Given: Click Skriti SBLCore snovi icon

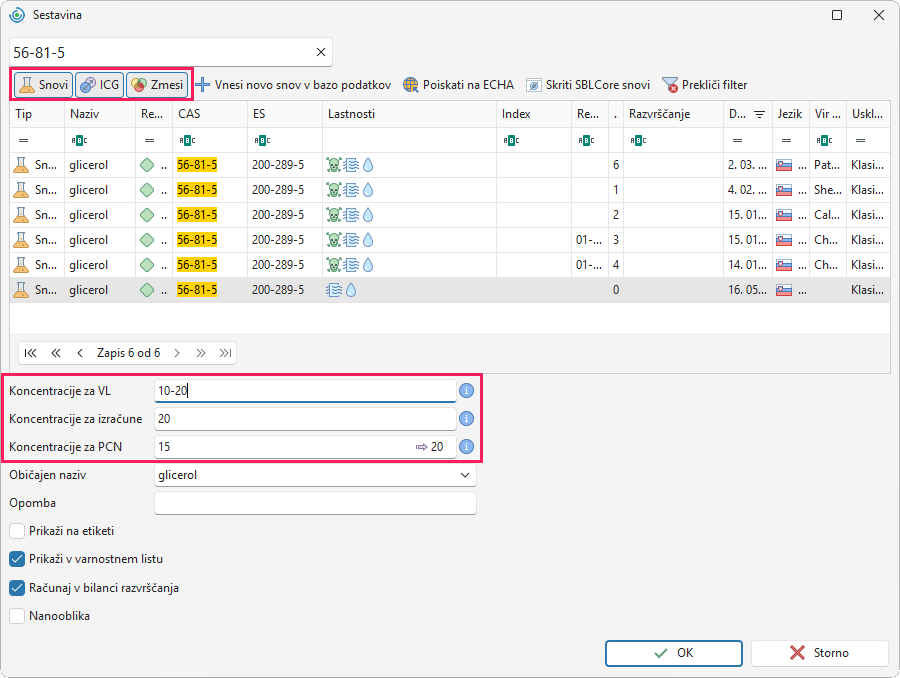Looking at the screenshot, I should point(533,85).
